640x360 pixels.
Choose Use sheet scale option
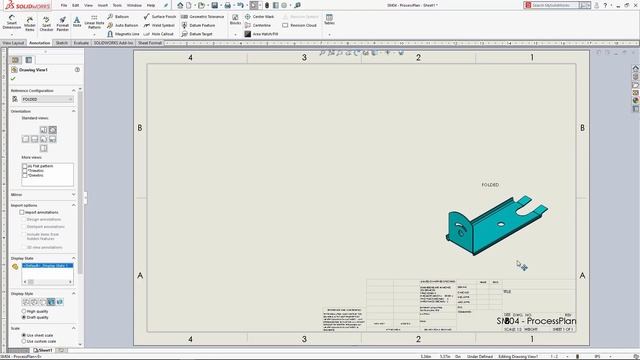point(24,335)
